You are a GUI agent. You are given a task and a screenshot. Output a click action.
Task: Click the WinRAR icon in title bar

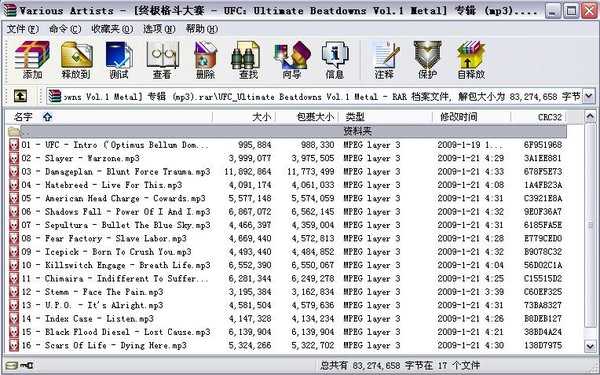(x=9, y=10)
